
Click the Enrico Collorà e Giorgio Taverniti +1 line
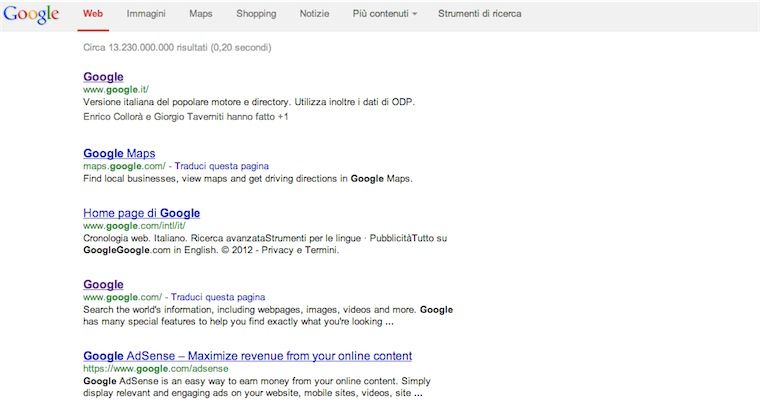click(186, 117)
